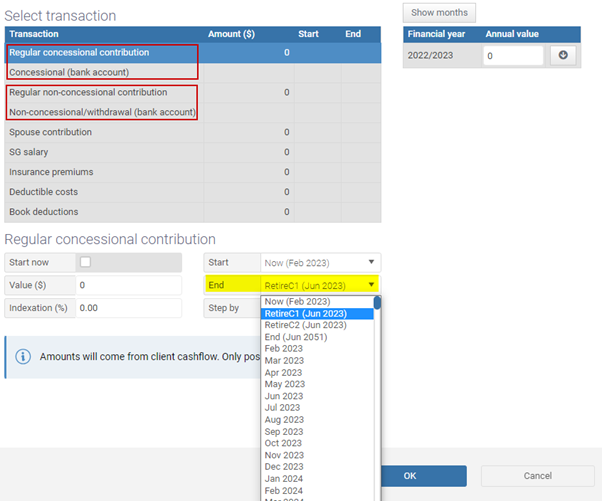Click the down-arrow icon beside Annual value
The height and width of the screenshot is (501, 602).
coord(562,55)
